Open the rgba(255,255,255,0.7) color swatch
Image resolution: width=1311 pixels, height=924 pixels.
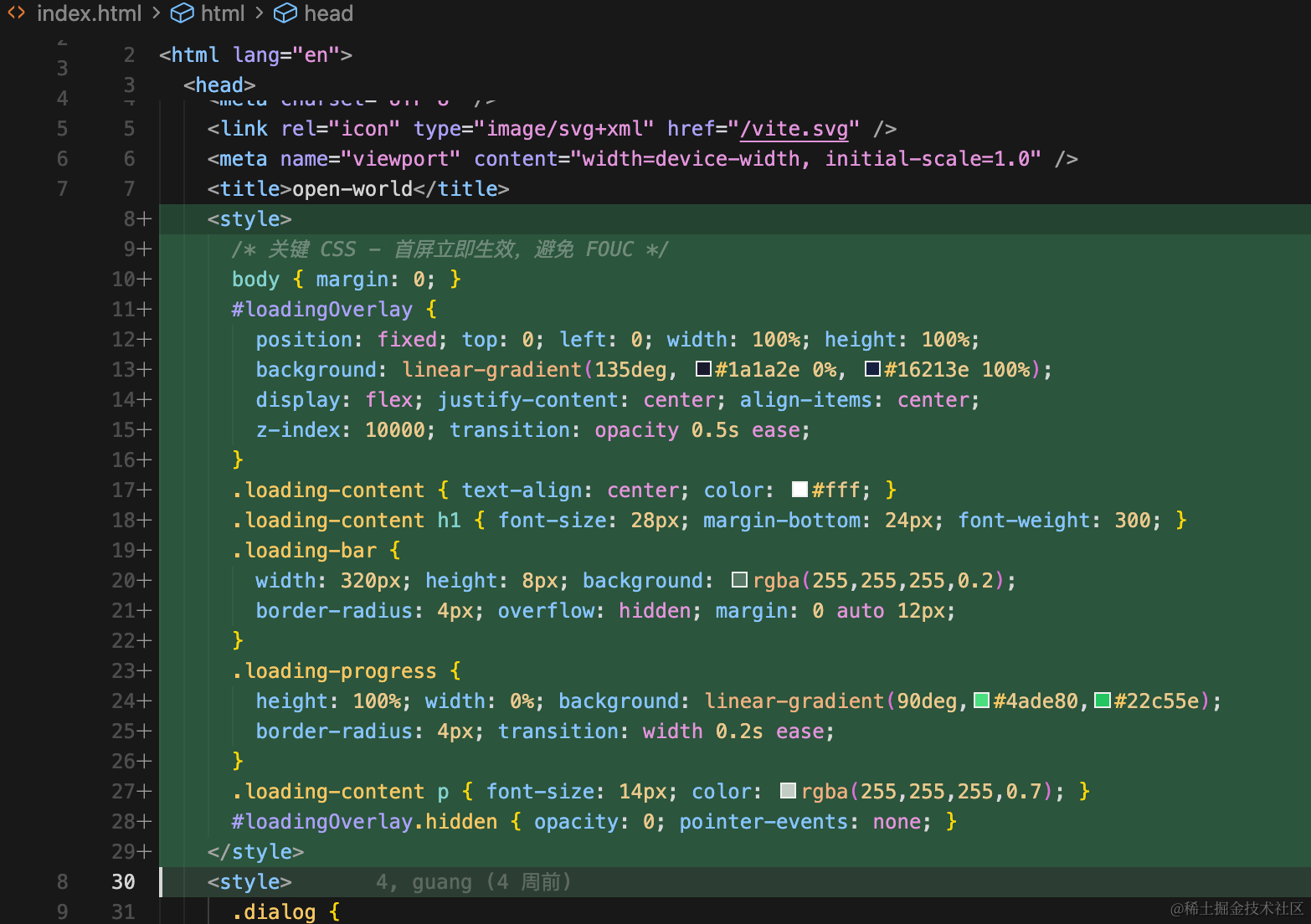click(788, 791)
